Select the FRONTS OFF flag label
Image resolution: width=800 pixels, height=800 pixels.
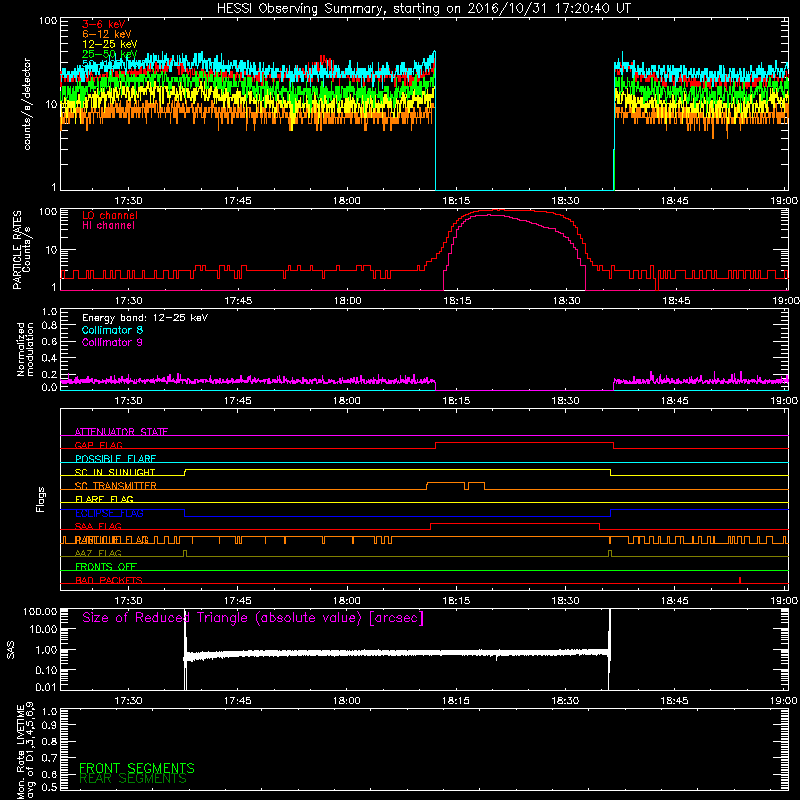pyautogui.click(x=106, y=567)
